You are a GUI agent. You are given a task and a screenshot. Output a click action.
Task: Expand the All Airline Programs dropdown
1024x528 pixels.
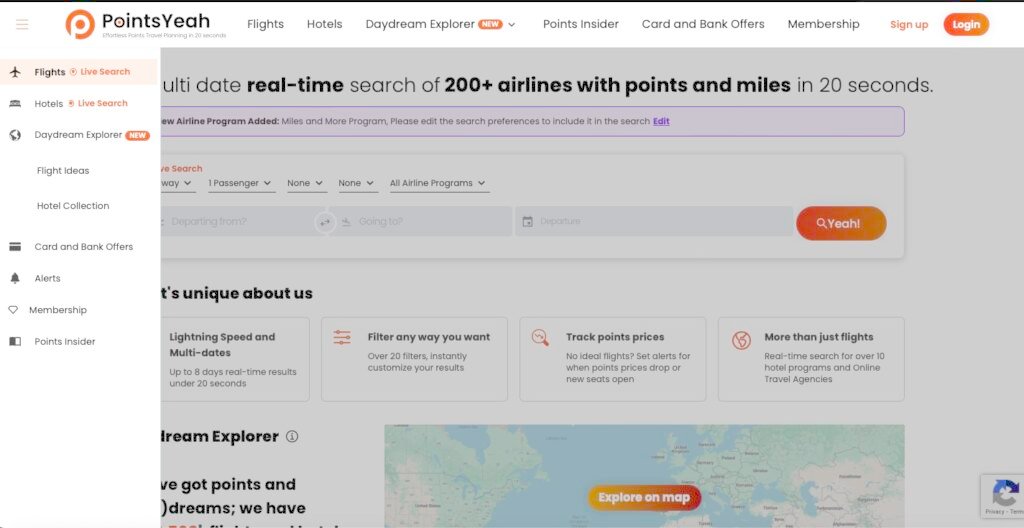(437, 183)
